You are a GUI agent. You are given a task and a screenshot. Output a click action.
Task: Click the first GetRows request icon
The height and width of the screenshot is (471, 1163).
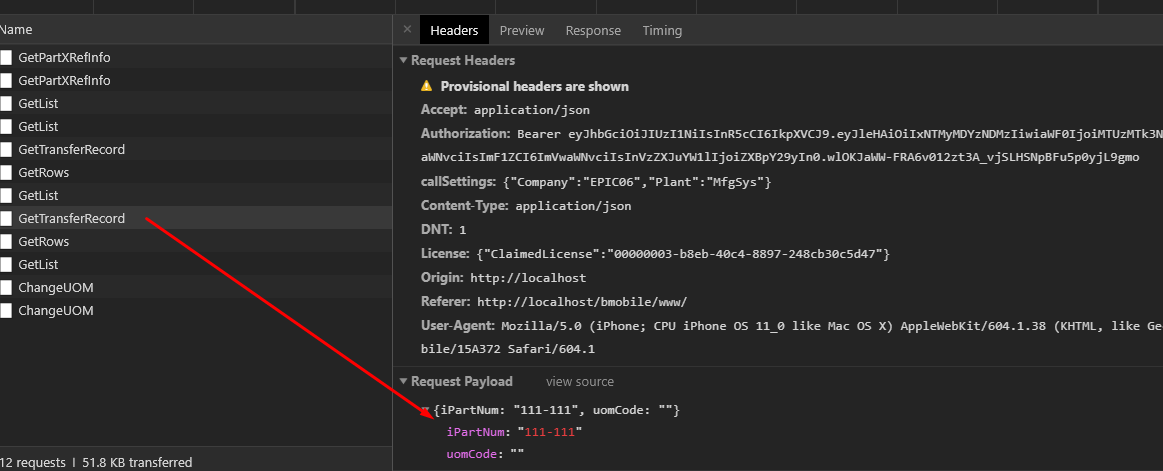point(6,172)
